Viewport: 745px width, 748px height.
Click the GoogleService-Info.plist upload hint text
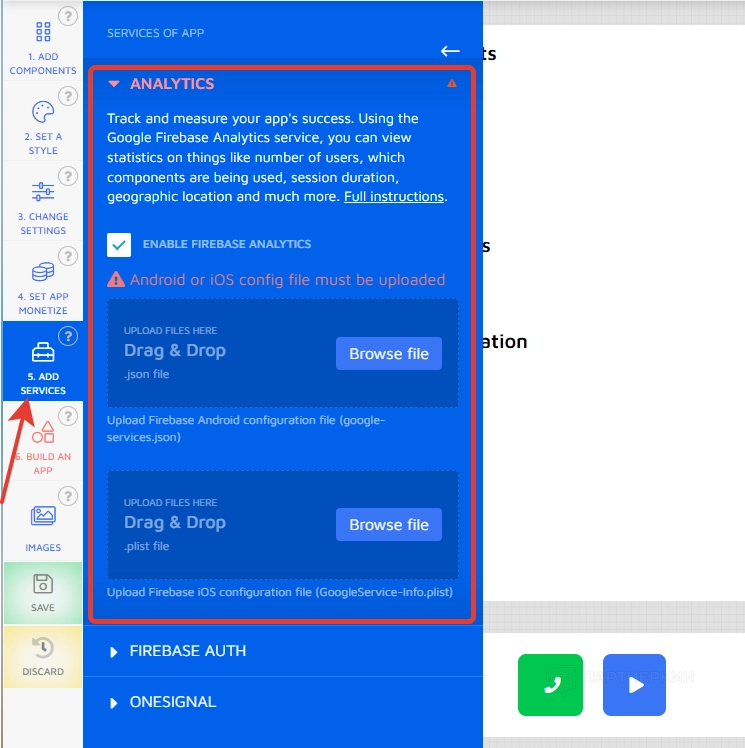point(280,592)
